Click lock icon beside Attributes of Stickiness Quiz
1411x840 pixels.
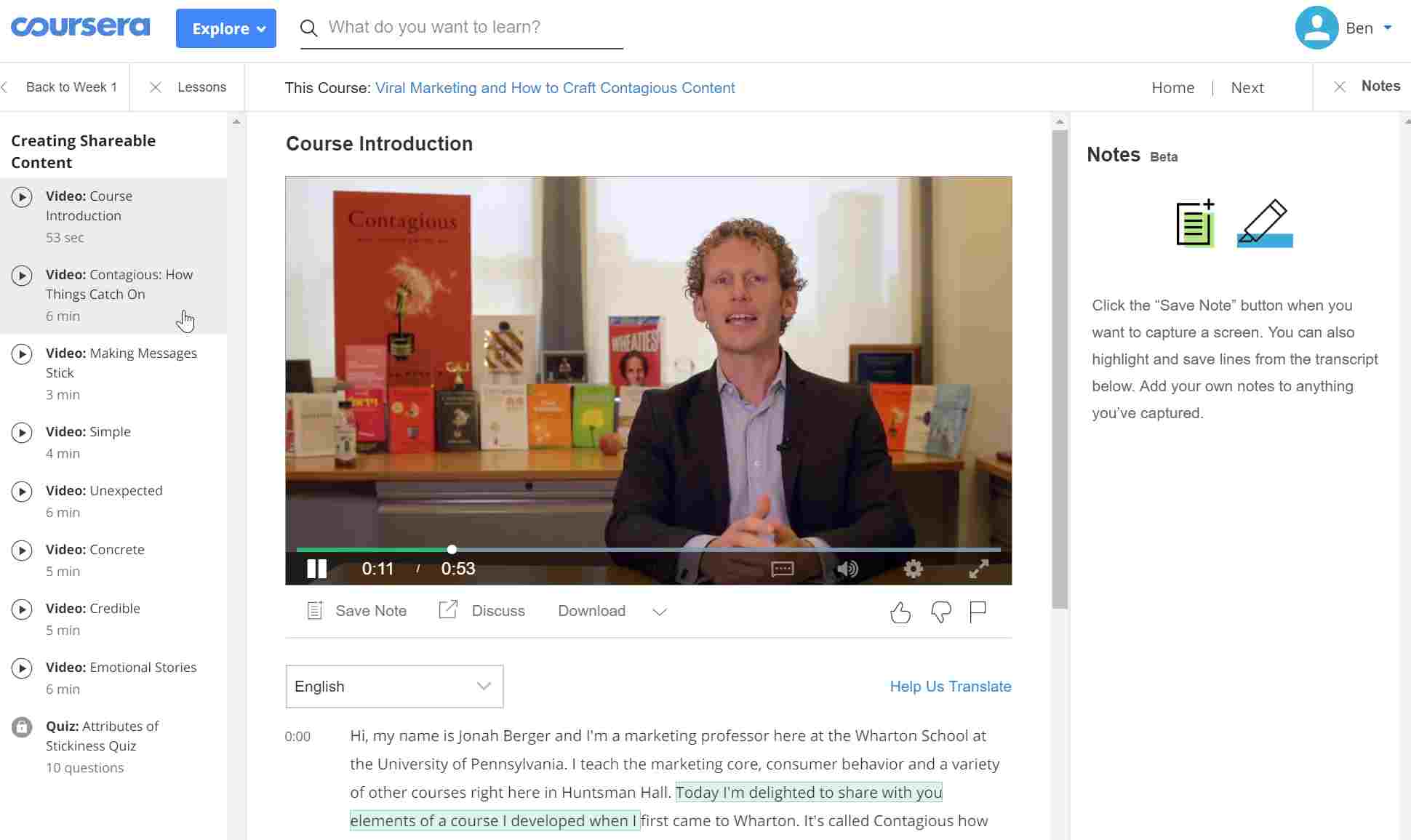coord(22,727)
